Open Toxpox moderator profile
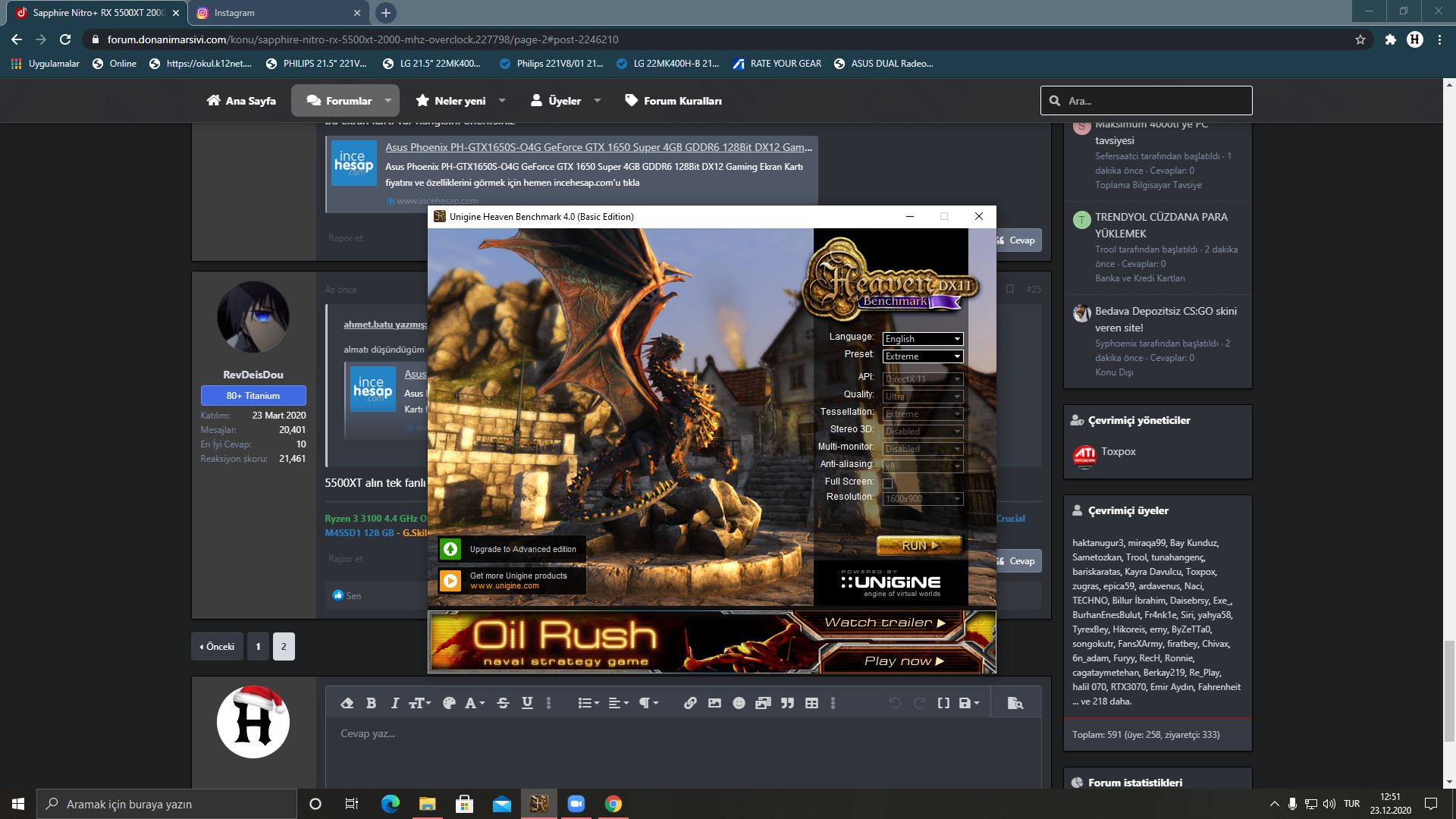 1118,451
